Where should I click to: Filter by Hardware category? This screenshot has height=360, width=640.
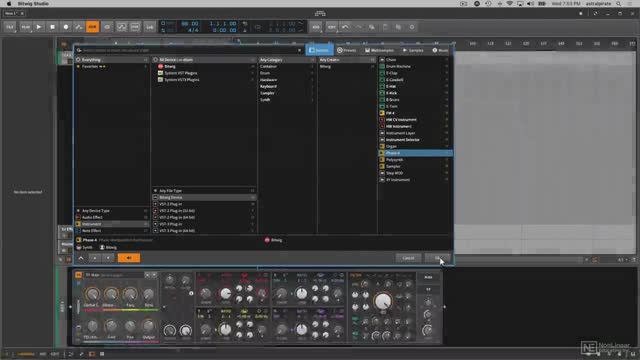click(x=287, y=80)
